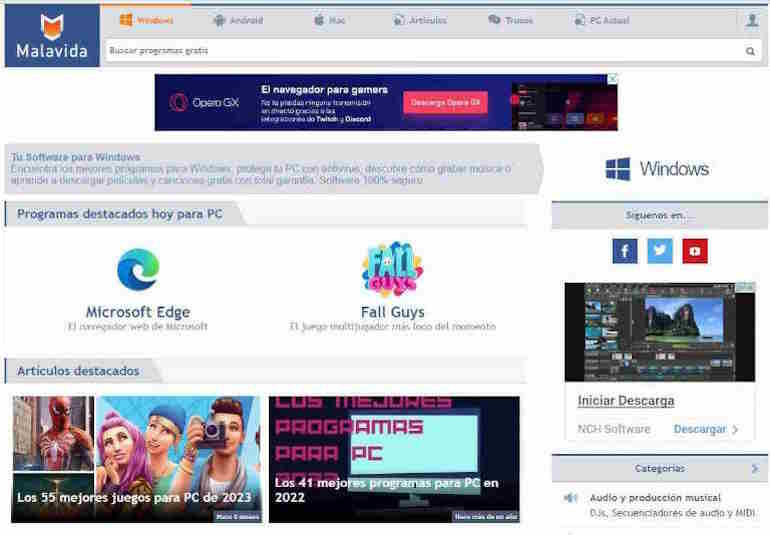This screenshot has height=535, width=770.
Task: Click 'El navegador web de Microsoft' description
Action: [138, 326]
